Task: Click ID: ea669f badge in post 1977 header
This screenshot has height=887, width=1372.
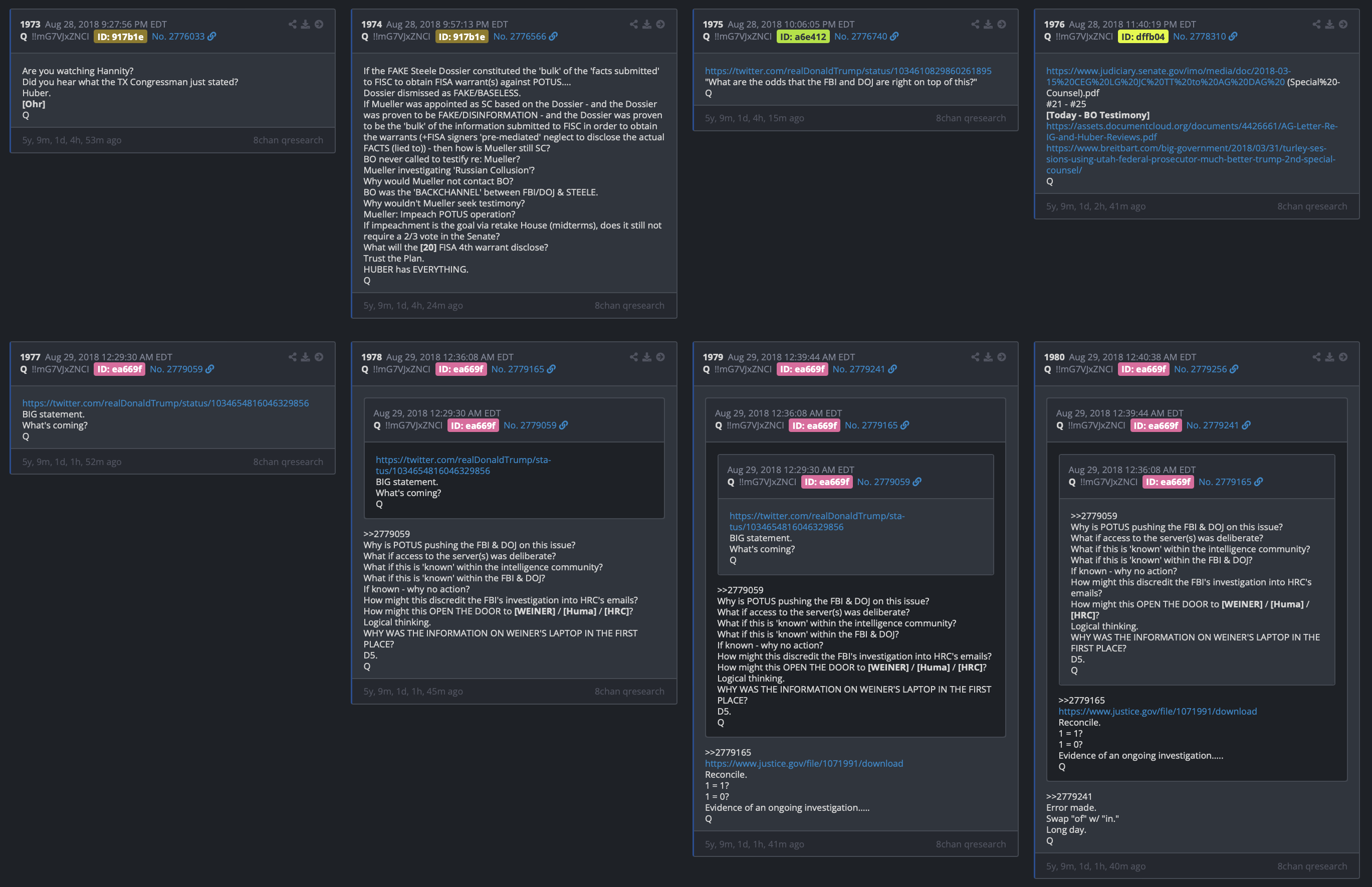Action: [x=119, y=369]
